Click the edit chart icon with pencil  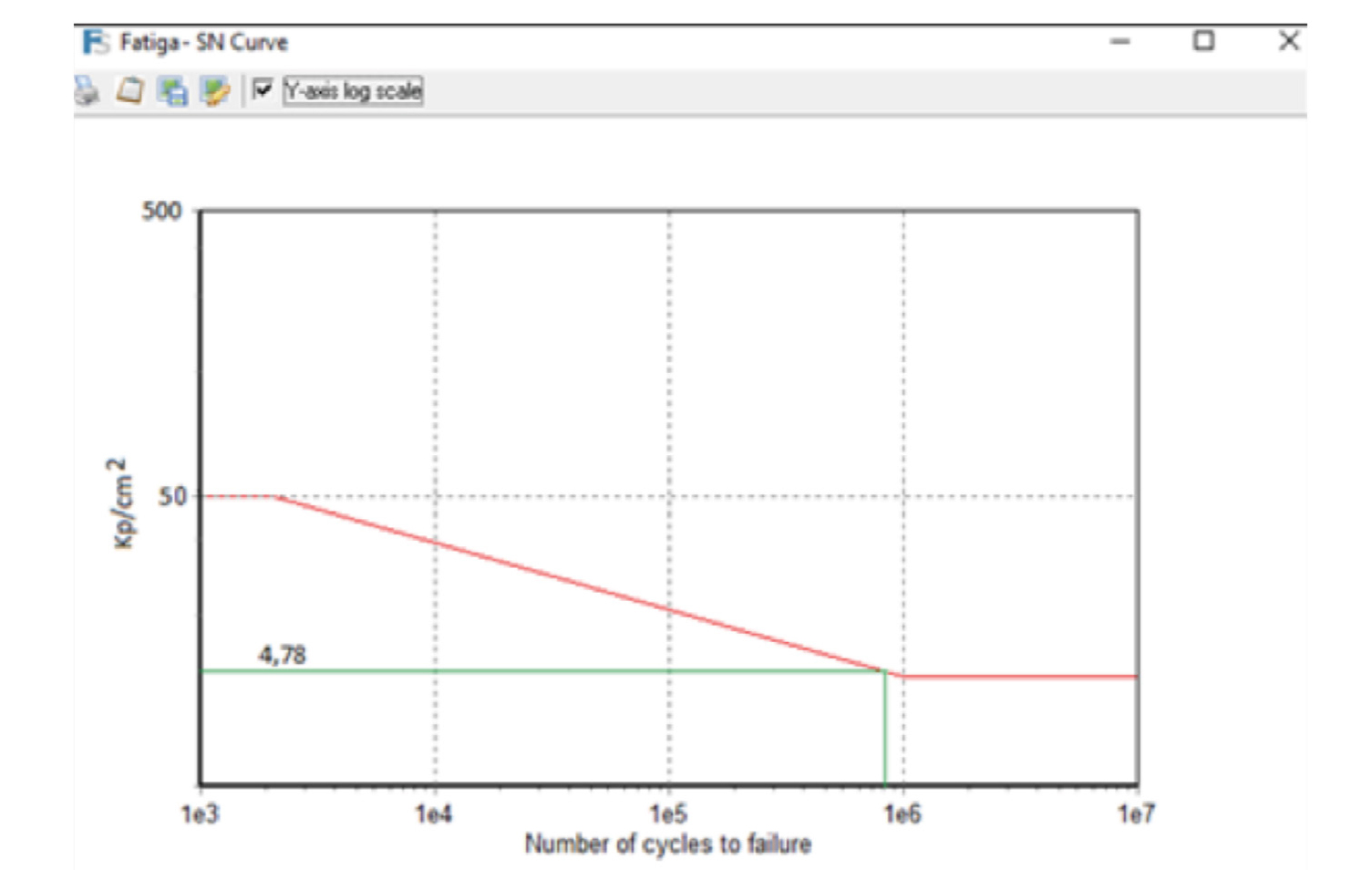point(215,91)
